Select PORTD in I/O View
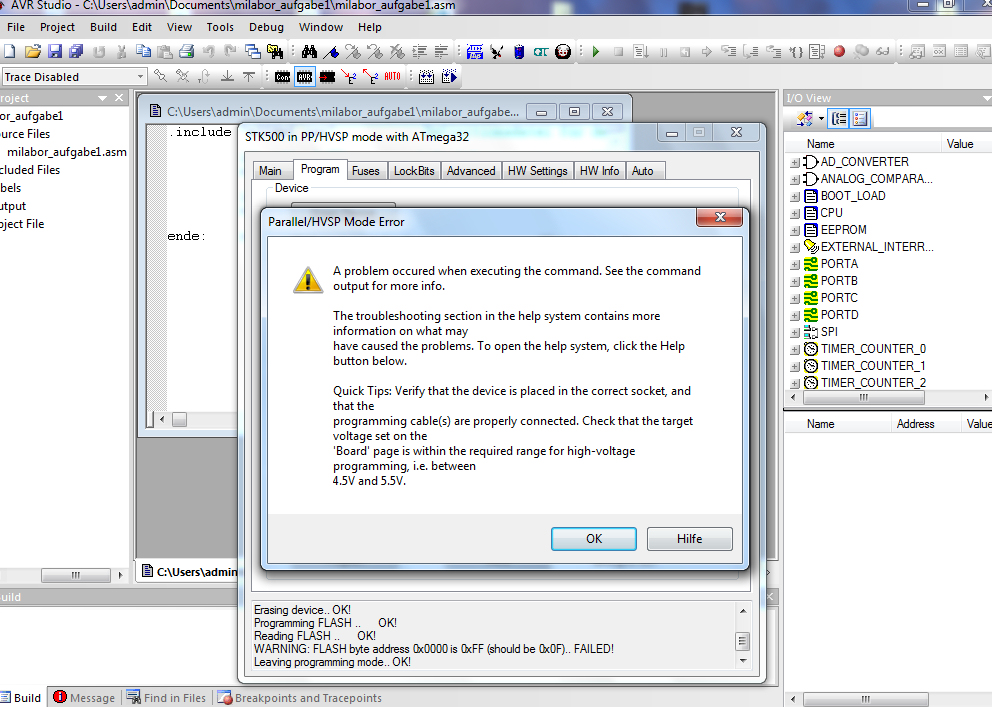Screen dimensions: 992x707 (x=840, y=315)
